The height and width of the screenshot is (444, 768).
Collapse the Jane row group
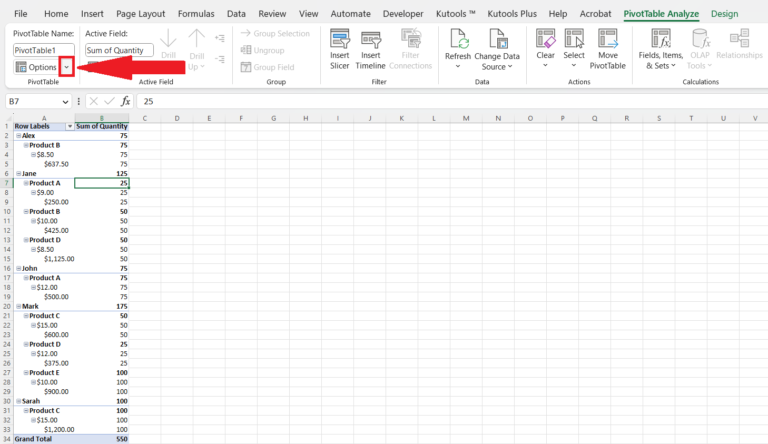click(19, 173)
